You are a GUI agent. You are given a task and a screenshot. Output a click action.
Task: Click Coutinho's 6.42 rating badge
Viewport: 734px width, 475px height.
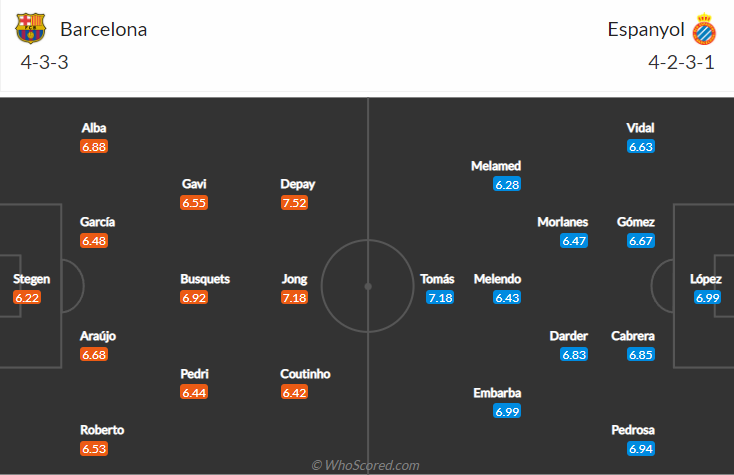click(x=295, y=393)
